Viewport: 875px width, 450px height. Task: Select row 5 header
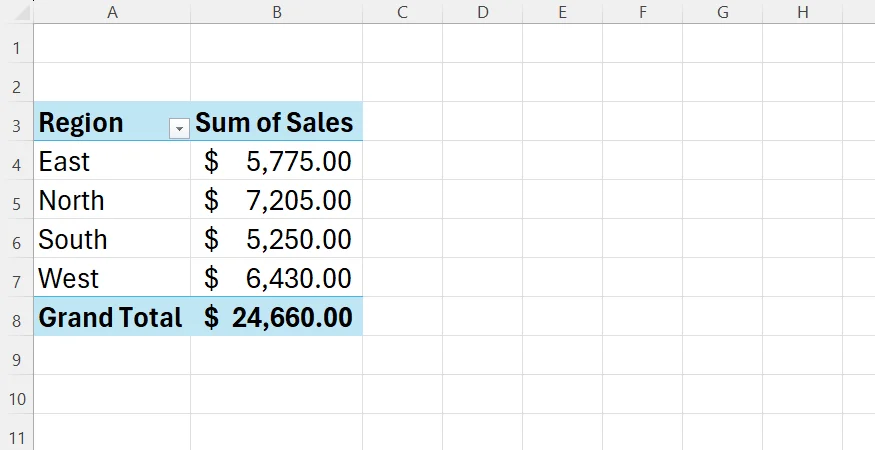pos(17,199)
